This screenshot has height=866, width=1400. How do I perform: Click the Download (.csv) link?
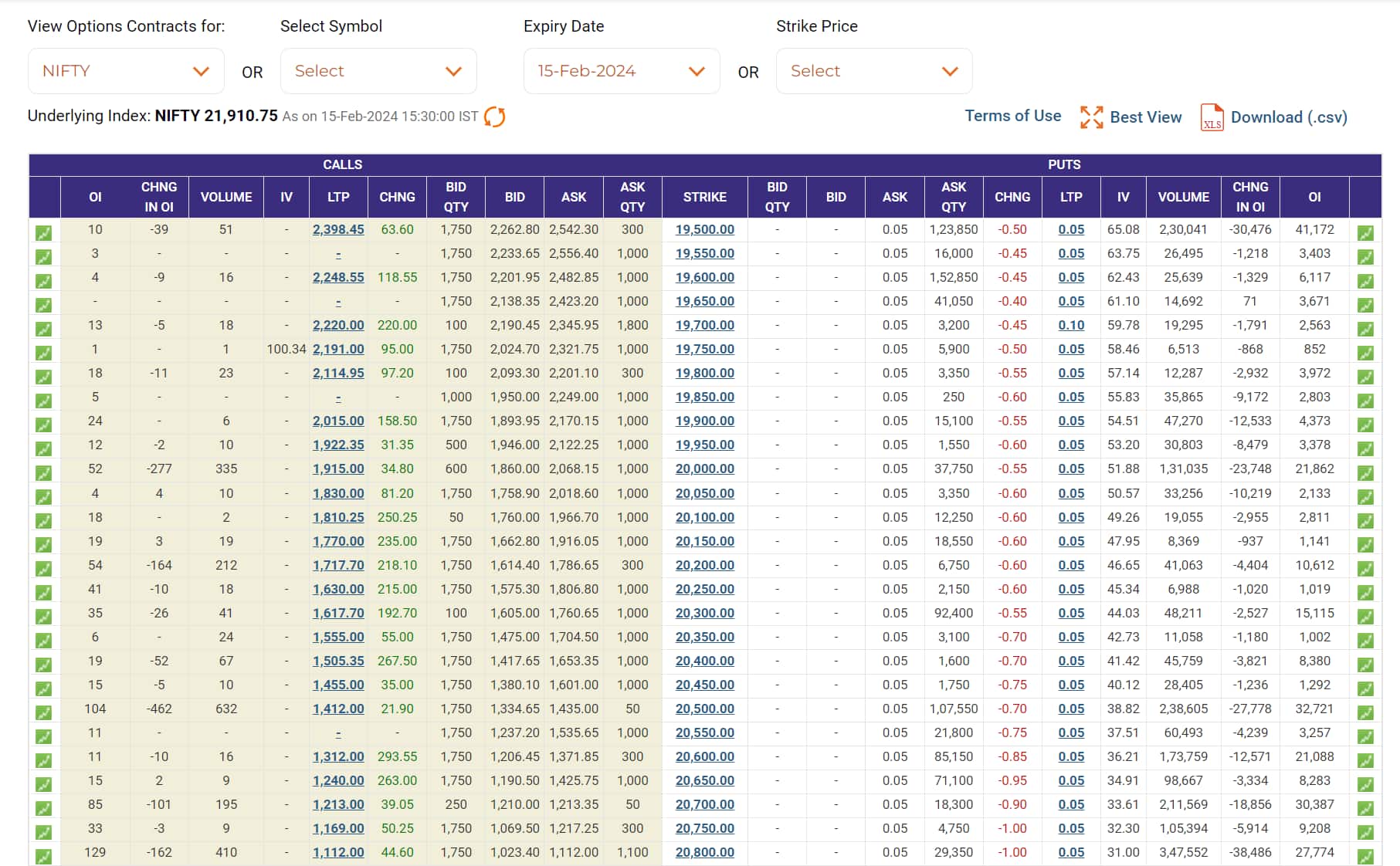1288,117
